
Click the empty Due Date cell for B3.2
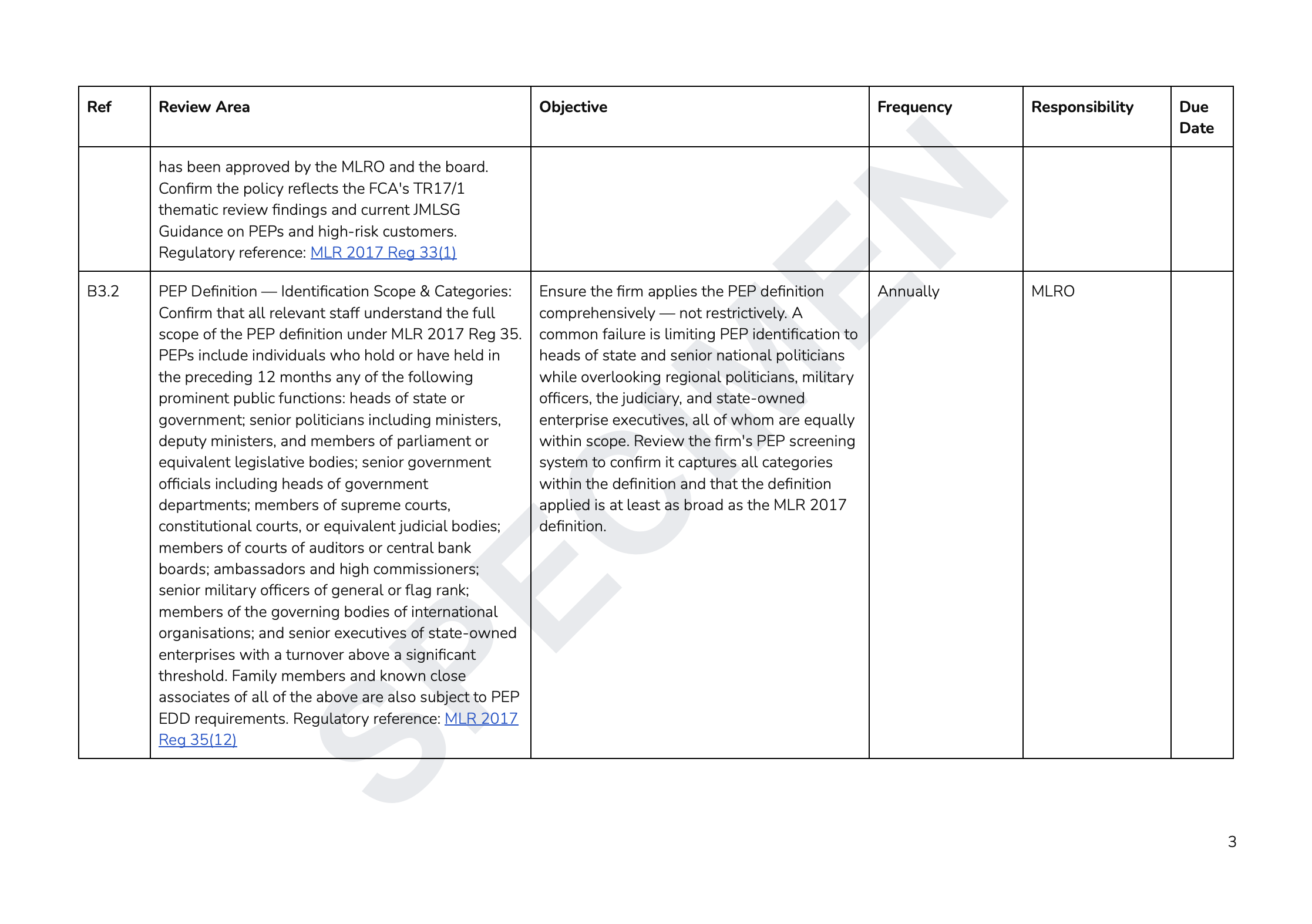pyautogui.click(x=1202, y=514)
